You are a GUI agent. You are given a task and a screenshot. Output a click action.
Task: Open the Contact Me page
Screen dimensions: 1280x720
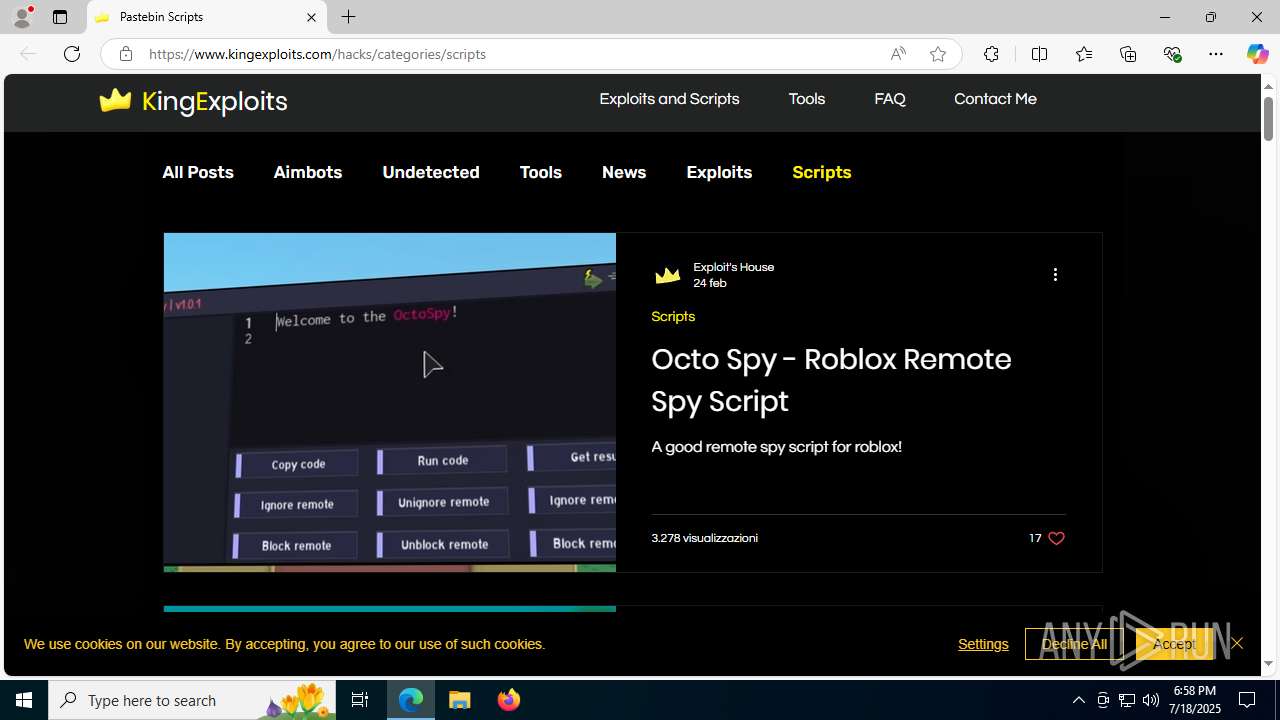pyautogui.click(x=995, y=99)
